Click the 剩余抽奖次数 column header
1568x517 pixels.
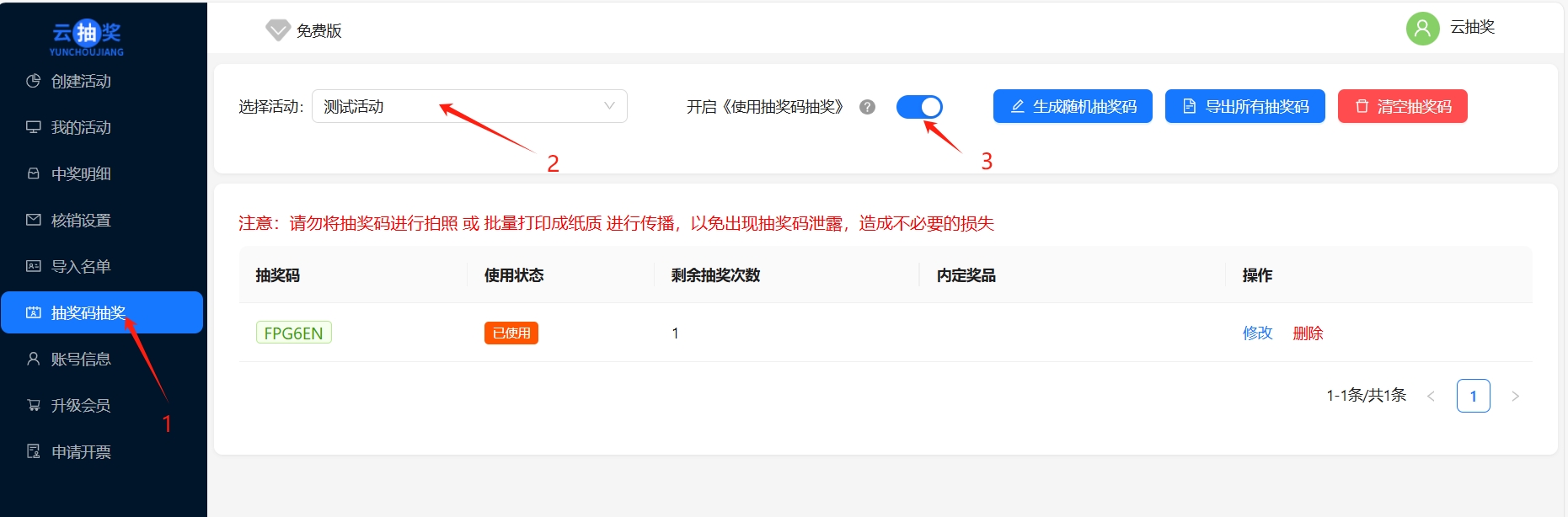coord(715,275)
